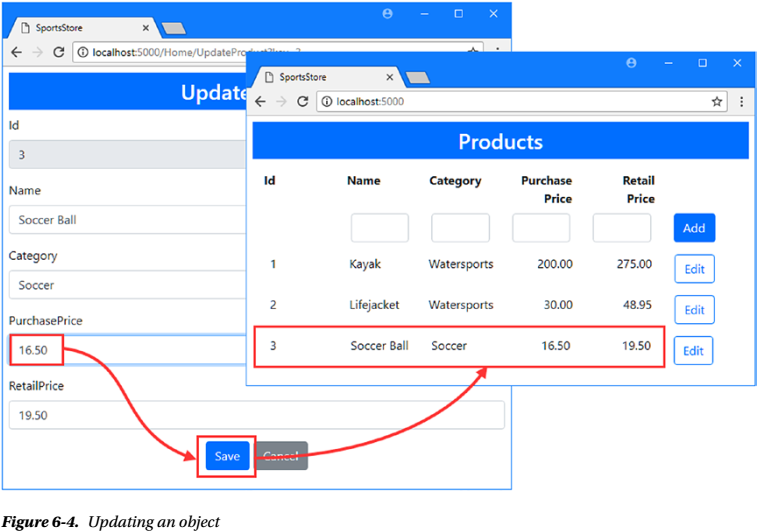Select the 275.00 retail price cell
The width and height of the screenshot is (762, 532).
coord(634,264)
